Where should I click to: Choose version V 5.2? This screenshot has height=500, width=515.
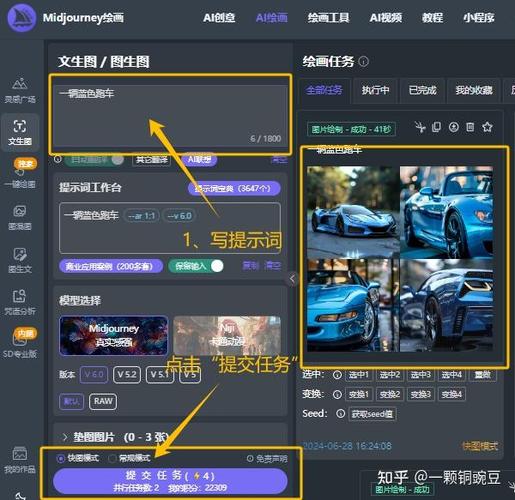127,375
